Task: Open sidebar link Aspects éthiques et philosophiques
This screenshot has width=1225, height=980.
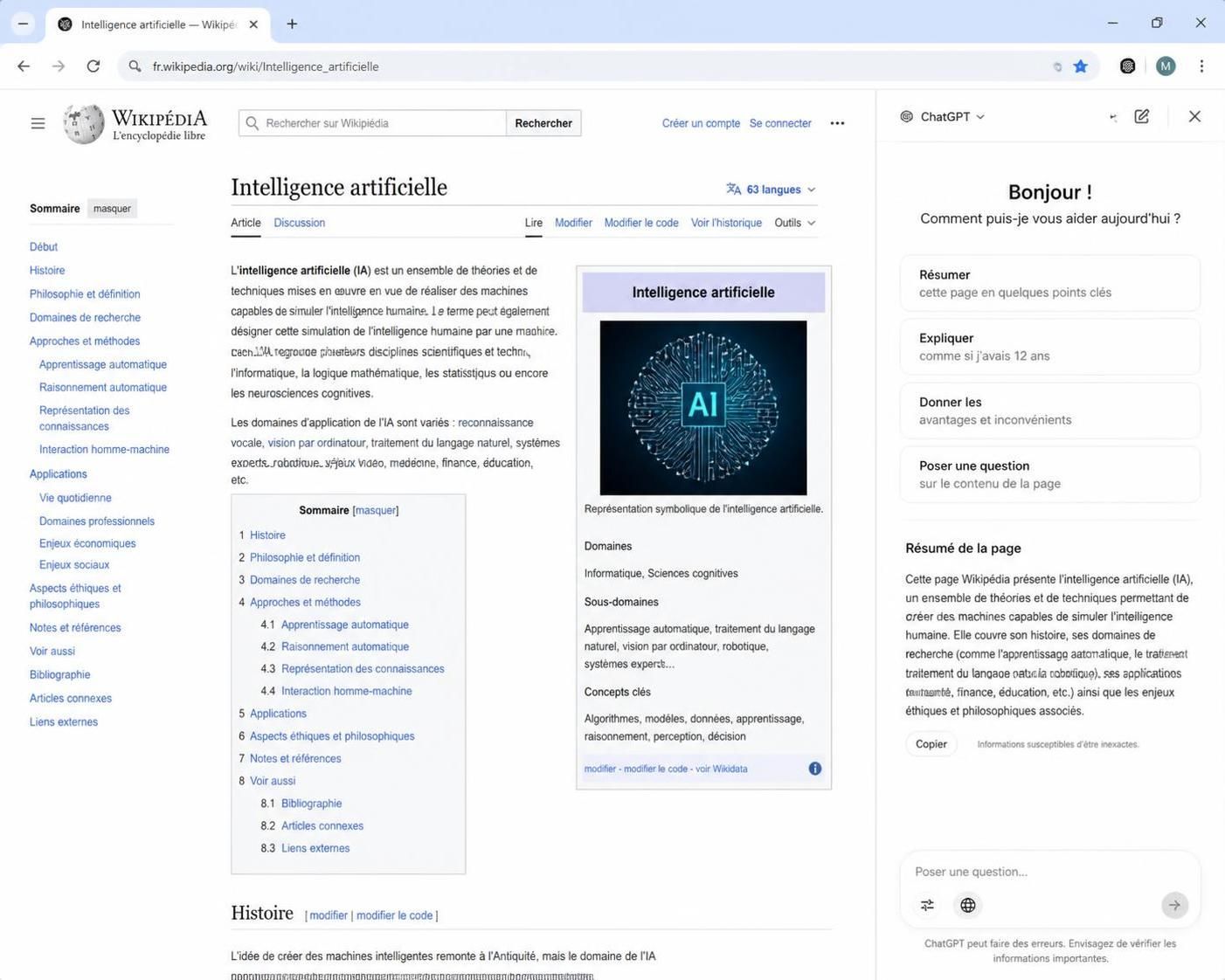Action: [75, 596]
